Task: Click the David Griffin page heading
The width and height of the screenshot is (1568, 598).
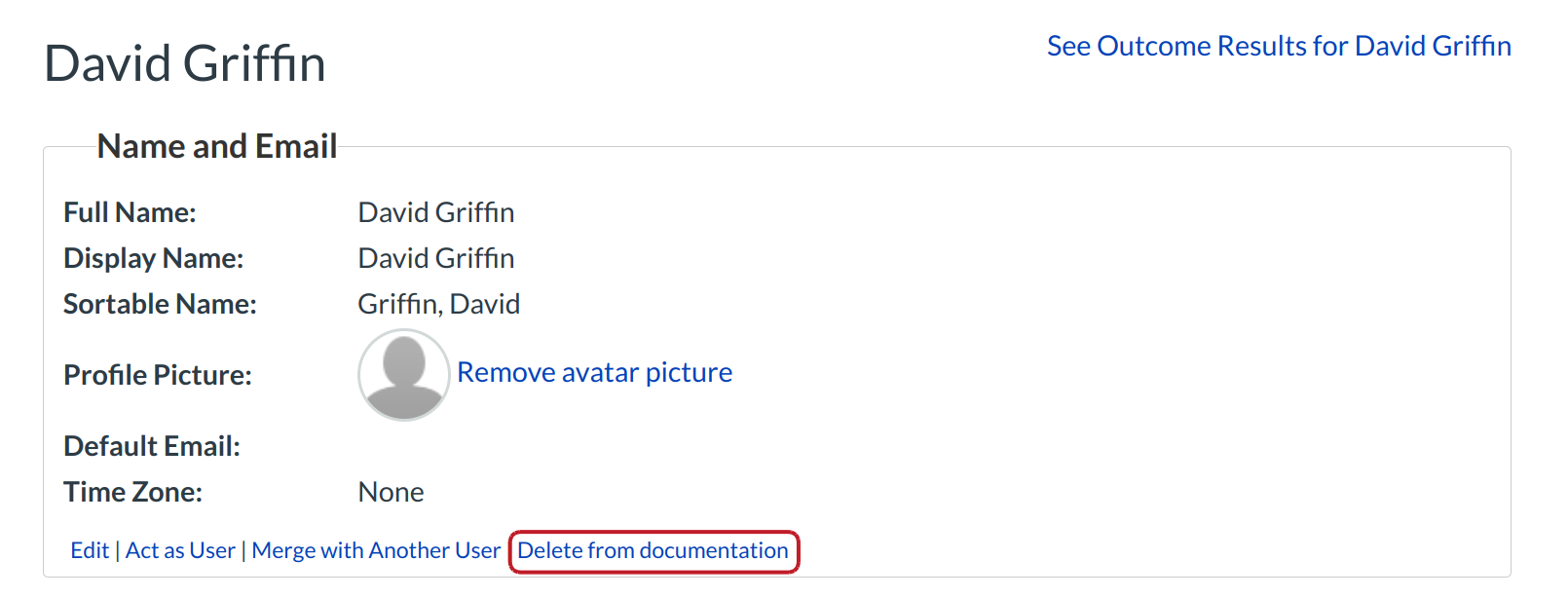Action: click(185, 64)
